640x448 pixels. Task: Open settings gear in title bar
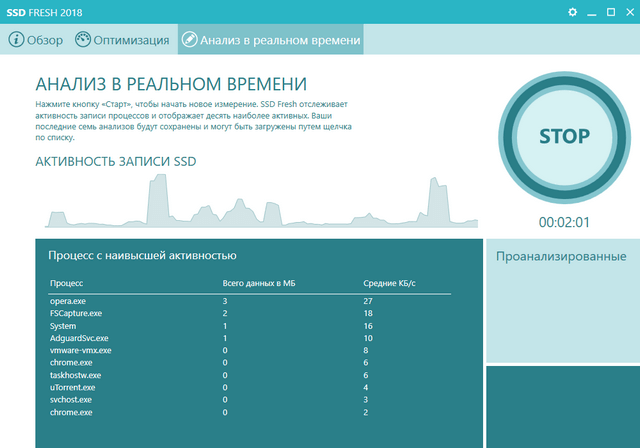click(572, 12)
